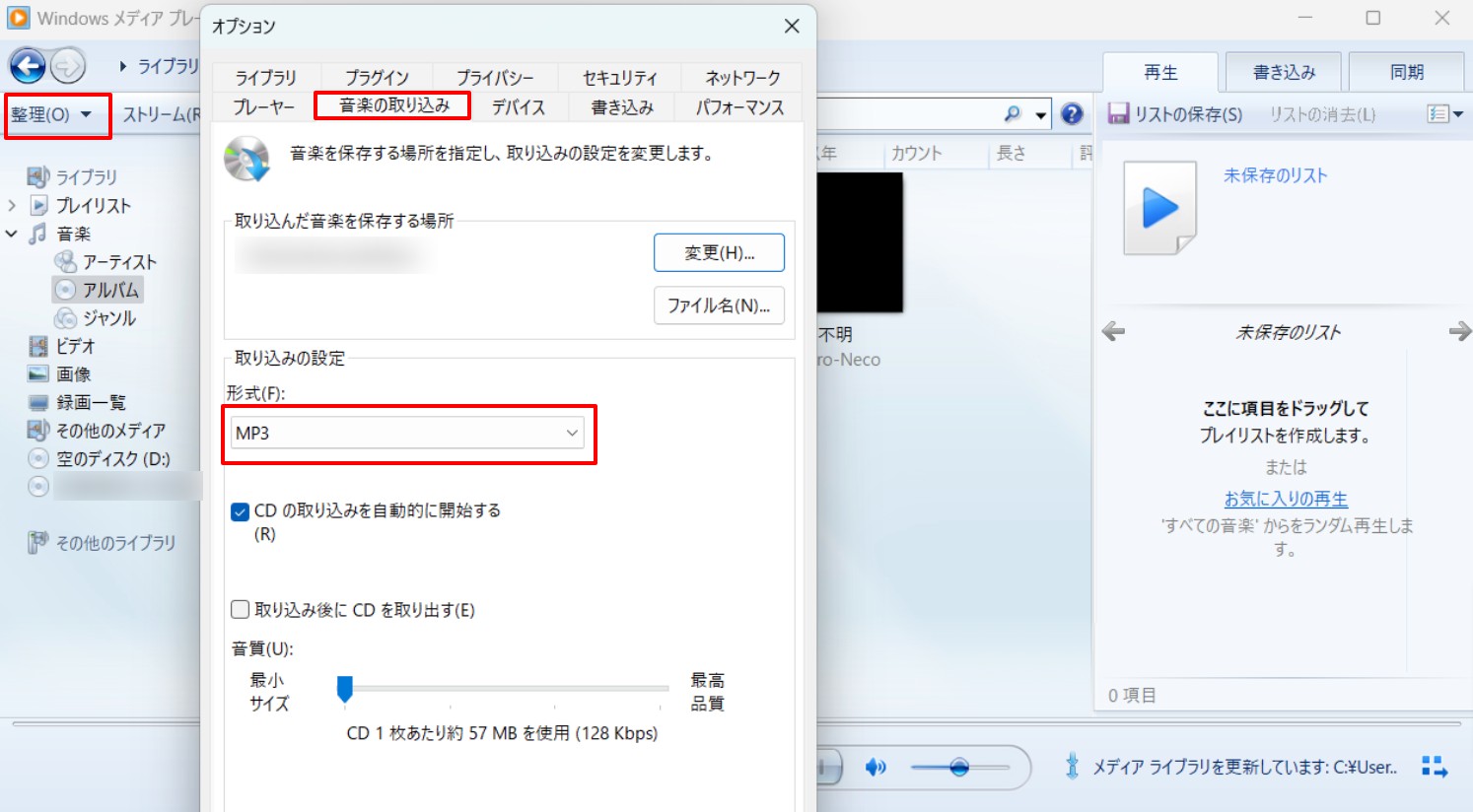Open the blue help question mark
Viewport: 1473px width, 812px height.
1072,114
